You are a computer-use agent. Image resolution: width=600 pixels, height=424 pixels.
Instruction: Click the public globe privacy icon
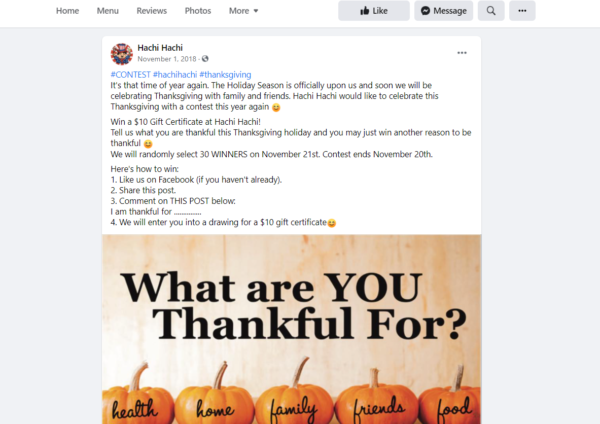pos(205,59)
